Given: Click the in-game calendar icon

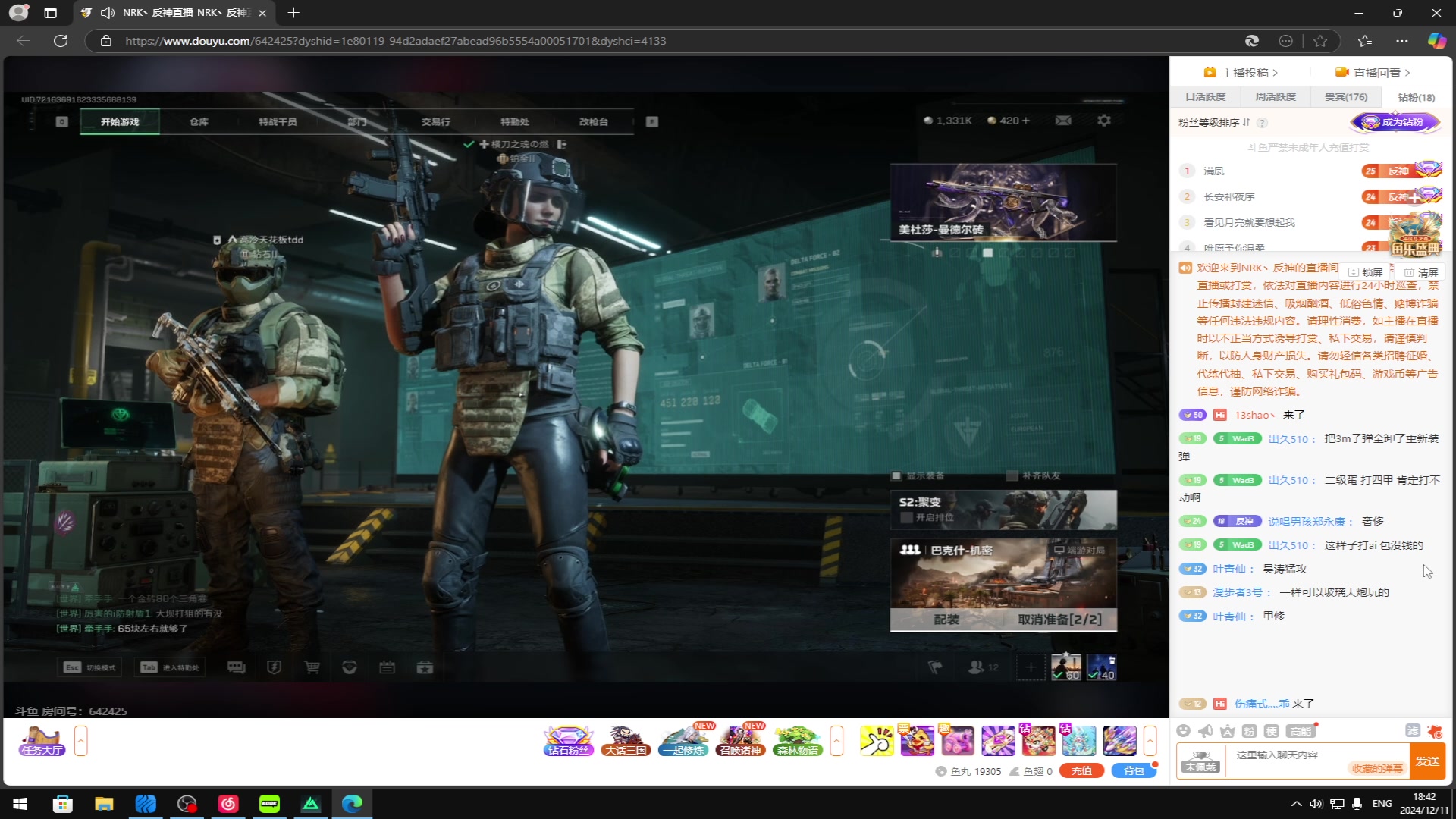Looking at the screenshot, I should [x=387, y=667].
